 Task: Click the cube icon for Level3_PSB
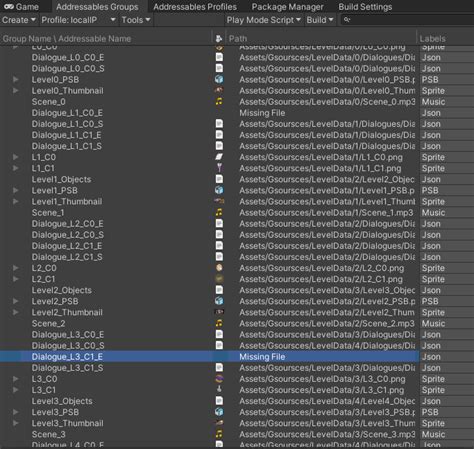pos(219,412)
